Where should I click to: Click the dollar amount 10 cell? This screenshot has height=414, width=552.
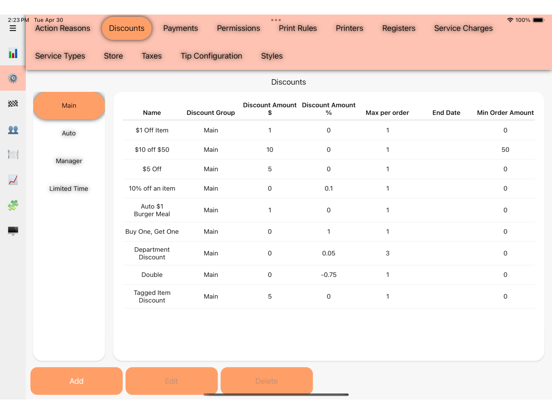pos(270,150)
